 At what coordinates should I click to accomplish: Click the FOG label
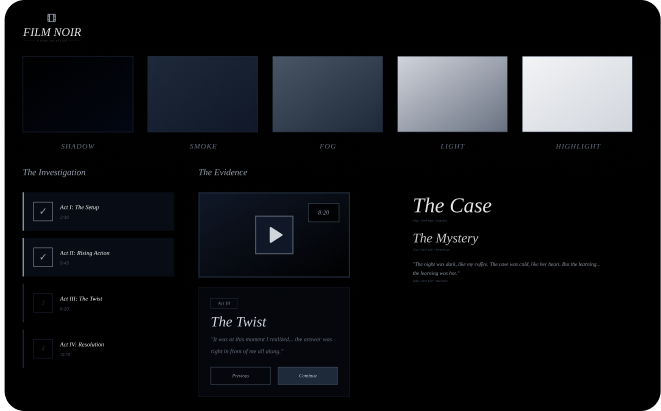coord(328,146)
